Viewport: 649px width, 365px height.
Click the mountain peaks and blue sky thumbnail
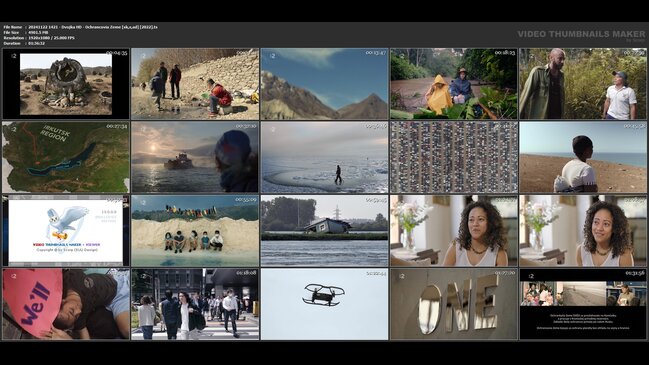coord(324,84)
